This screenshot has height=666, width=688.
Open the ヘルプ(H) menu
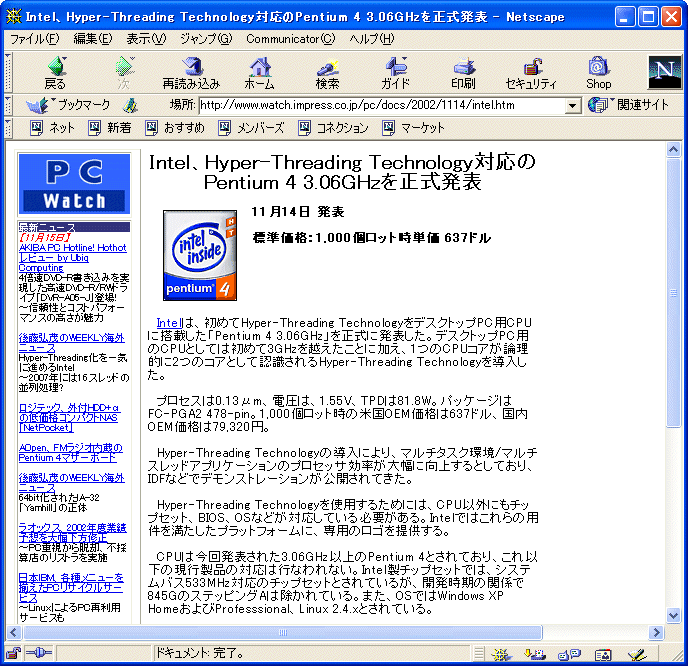pos(372,39)
